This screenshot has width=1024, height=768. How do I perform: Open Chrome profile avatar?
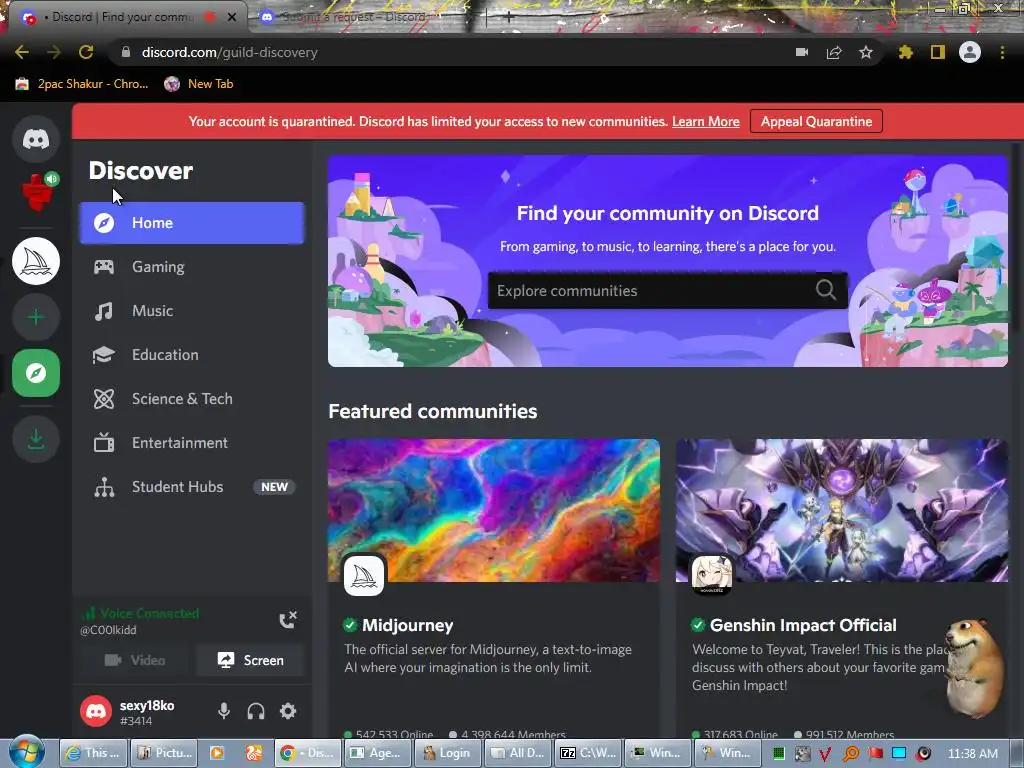[970, 52]
